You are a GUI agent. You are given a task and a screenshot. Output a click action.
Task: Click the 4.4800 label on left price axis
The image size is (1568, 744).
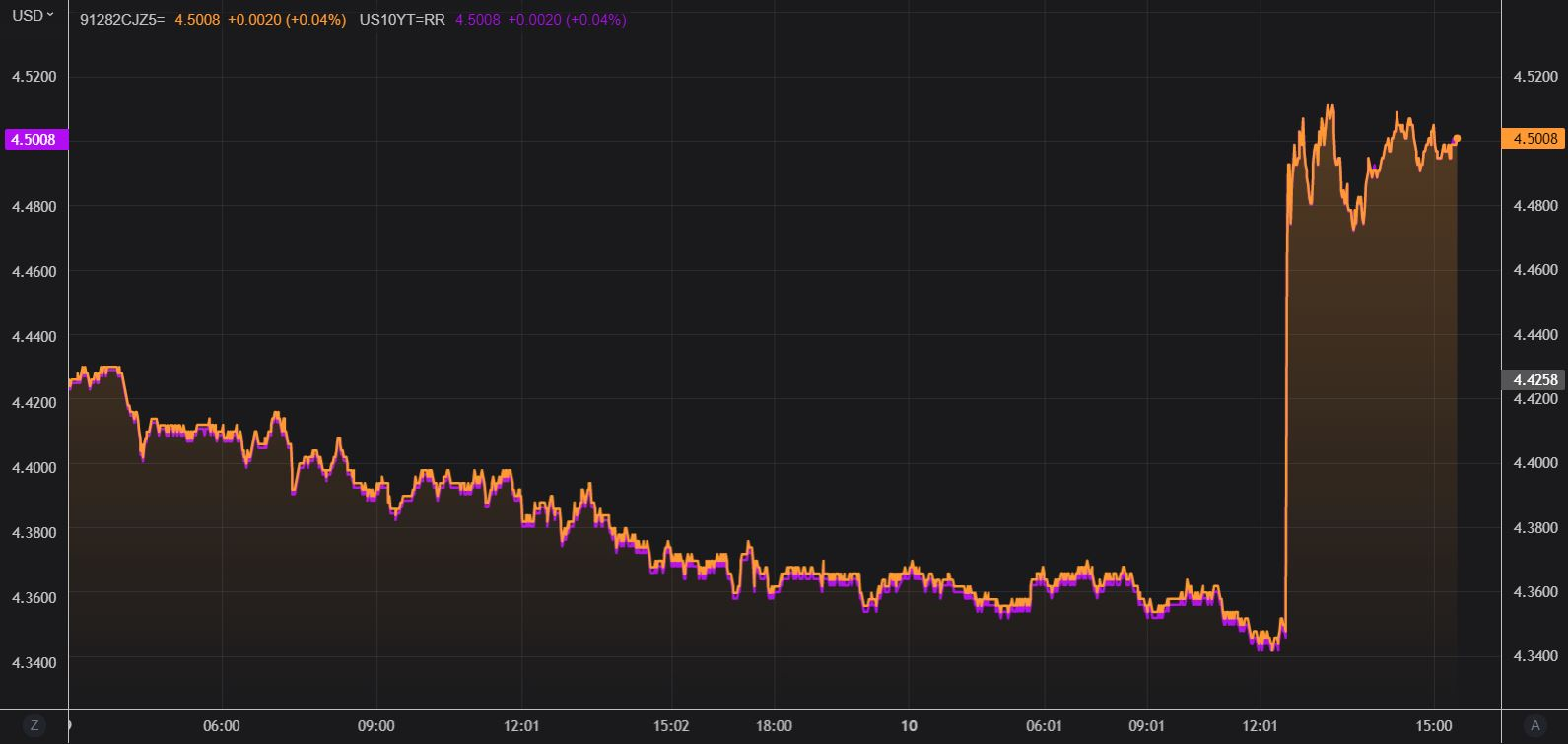tap(33, 206)
